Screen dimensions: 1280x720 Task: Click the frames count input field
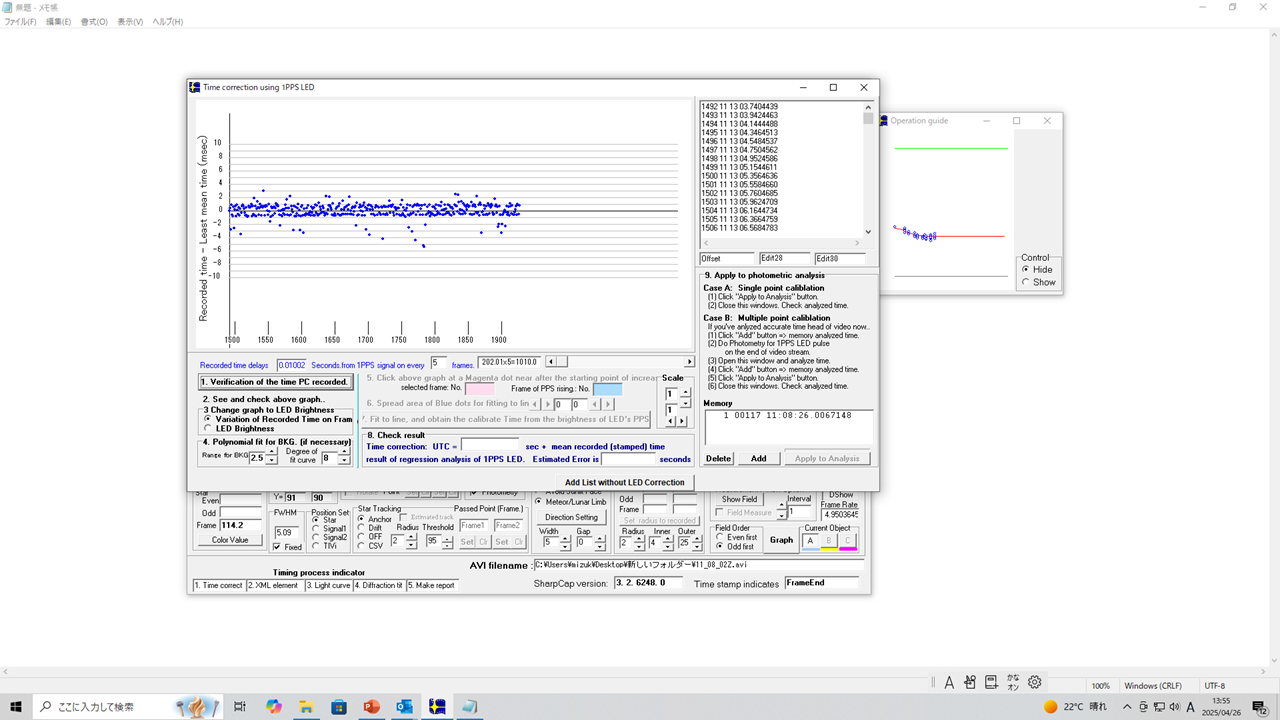coord(439,362)
